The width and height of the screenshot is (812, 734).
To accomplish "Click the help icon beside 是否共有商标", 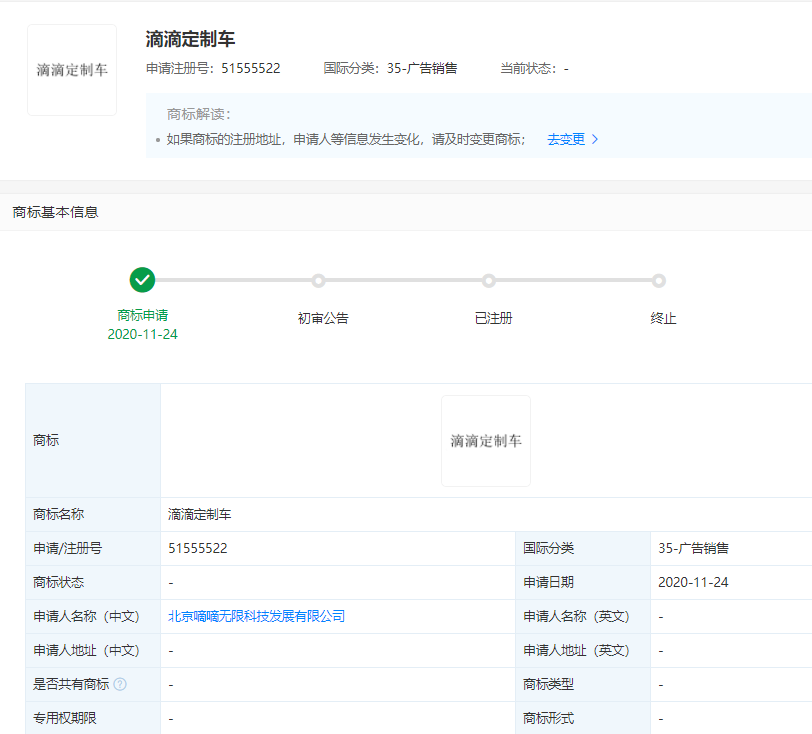I will 120,684.
